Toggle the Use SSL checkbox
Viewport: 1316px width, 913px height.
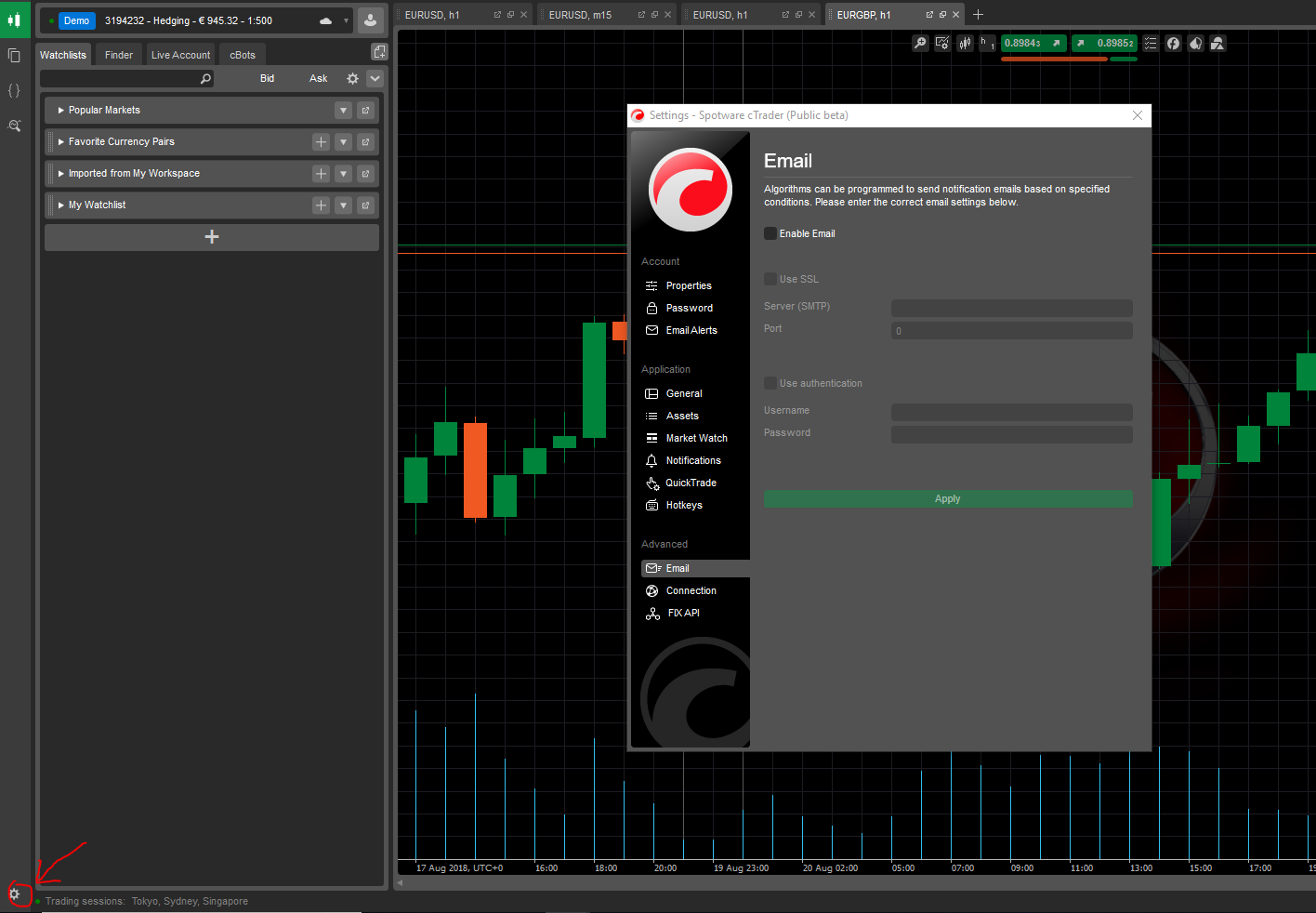point(770,279)
